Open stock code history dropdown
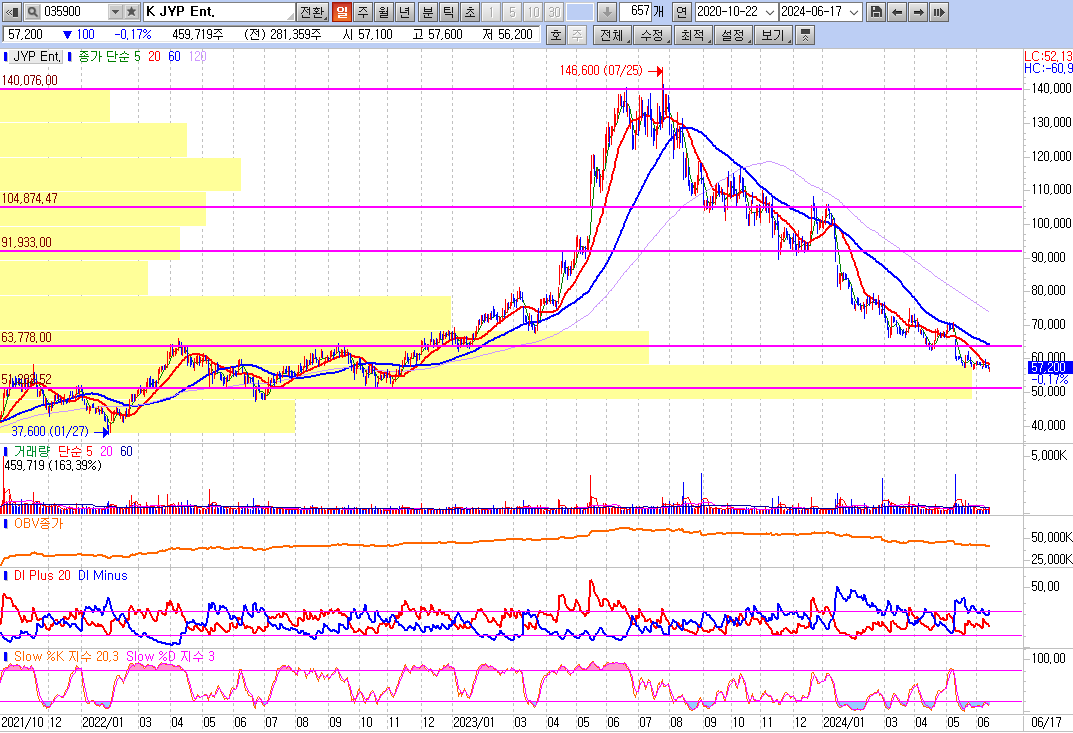1073x733 pixels. (115, 12)
